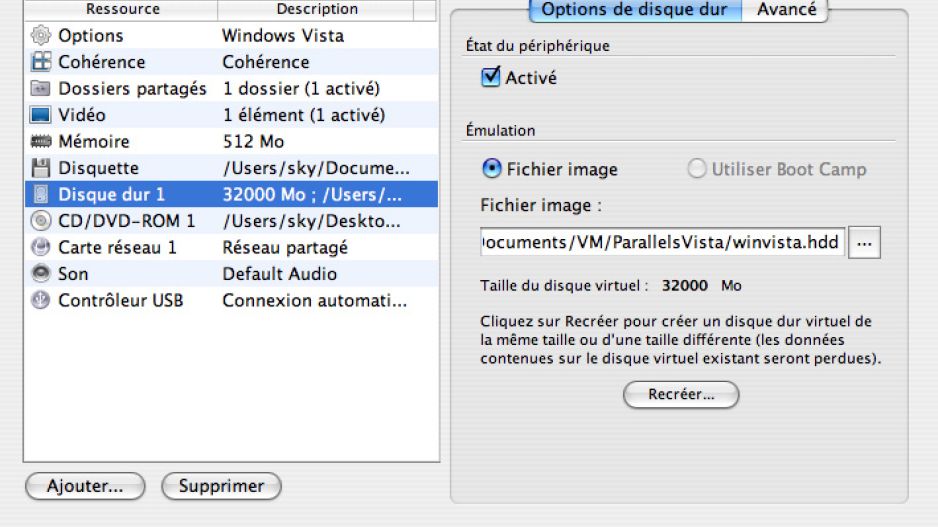Screen dimensions: 938x527
Task: Uncheck the Activé checkbox
Action: point(491,77)
